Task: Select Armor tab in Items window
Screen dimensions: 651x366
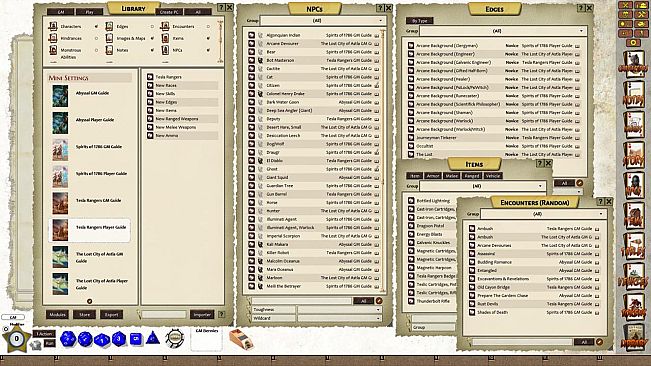Action: point(433,176)
